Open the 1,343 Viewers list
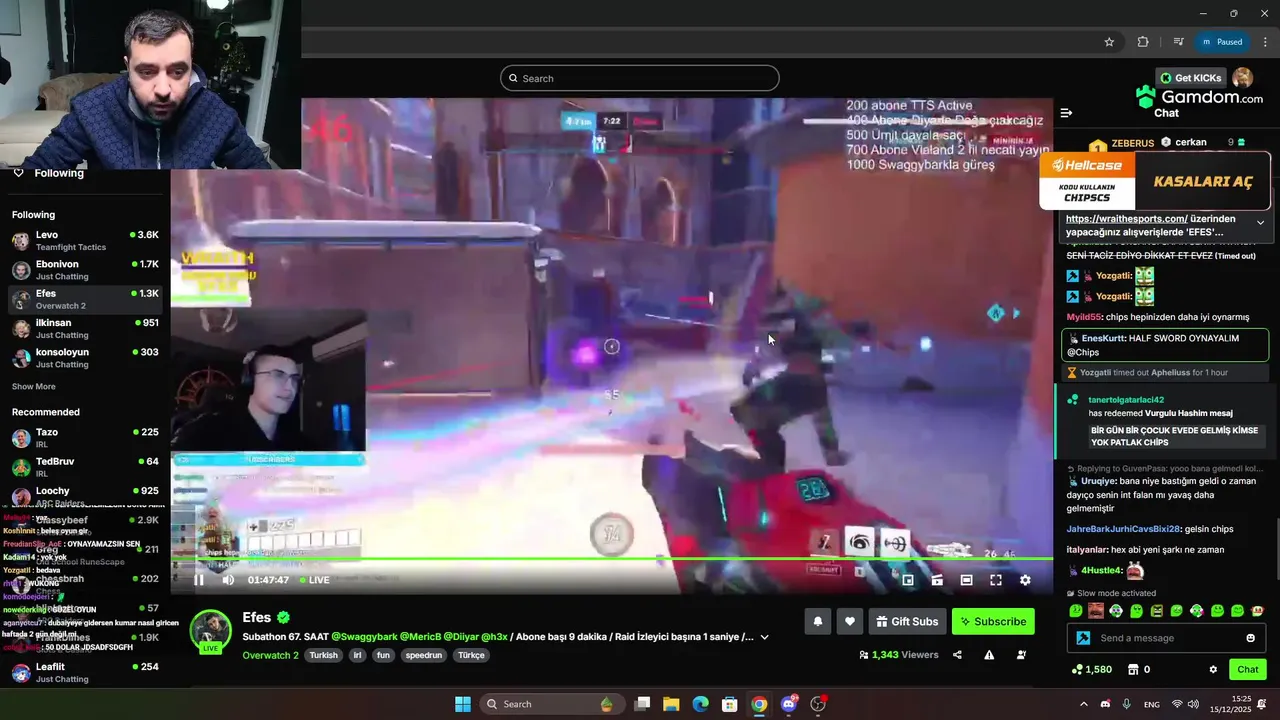1280x720 pixels. tap(899, 655)
